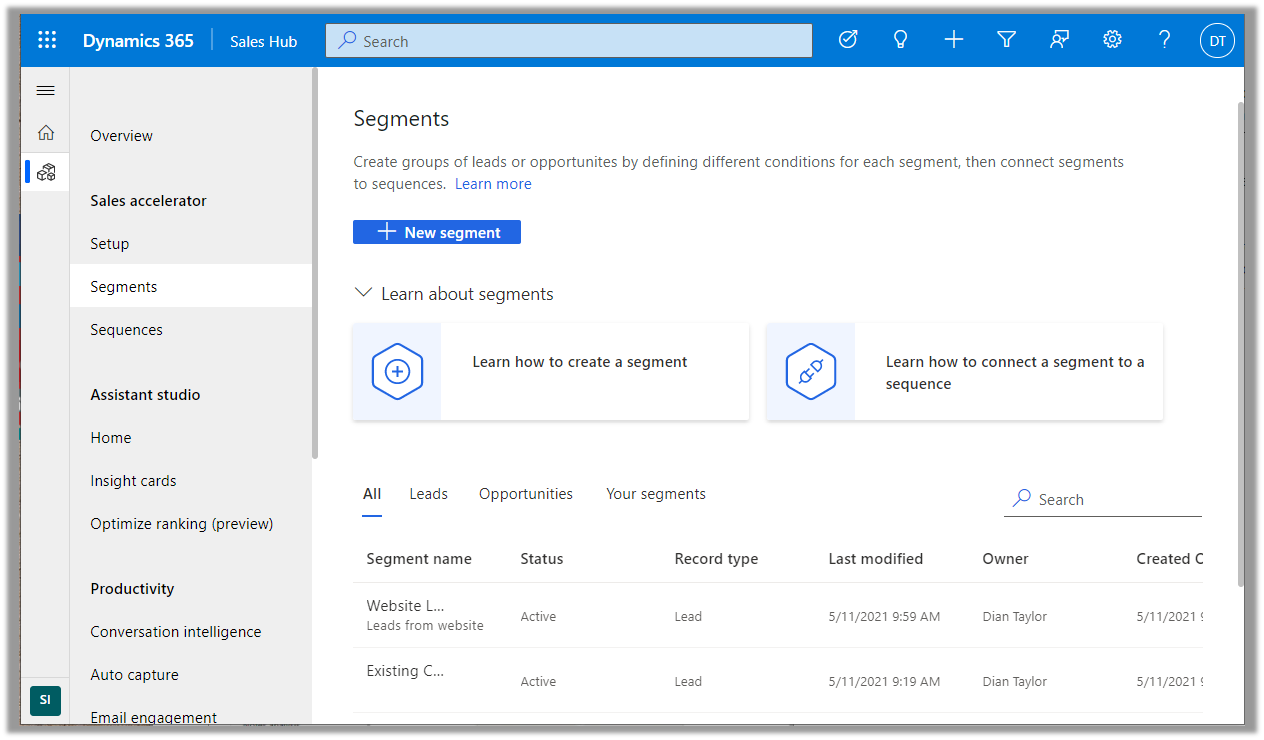
Task: Toggle the hamburger navigation menu
Action: pyautogui.click(x=46, y=91)
